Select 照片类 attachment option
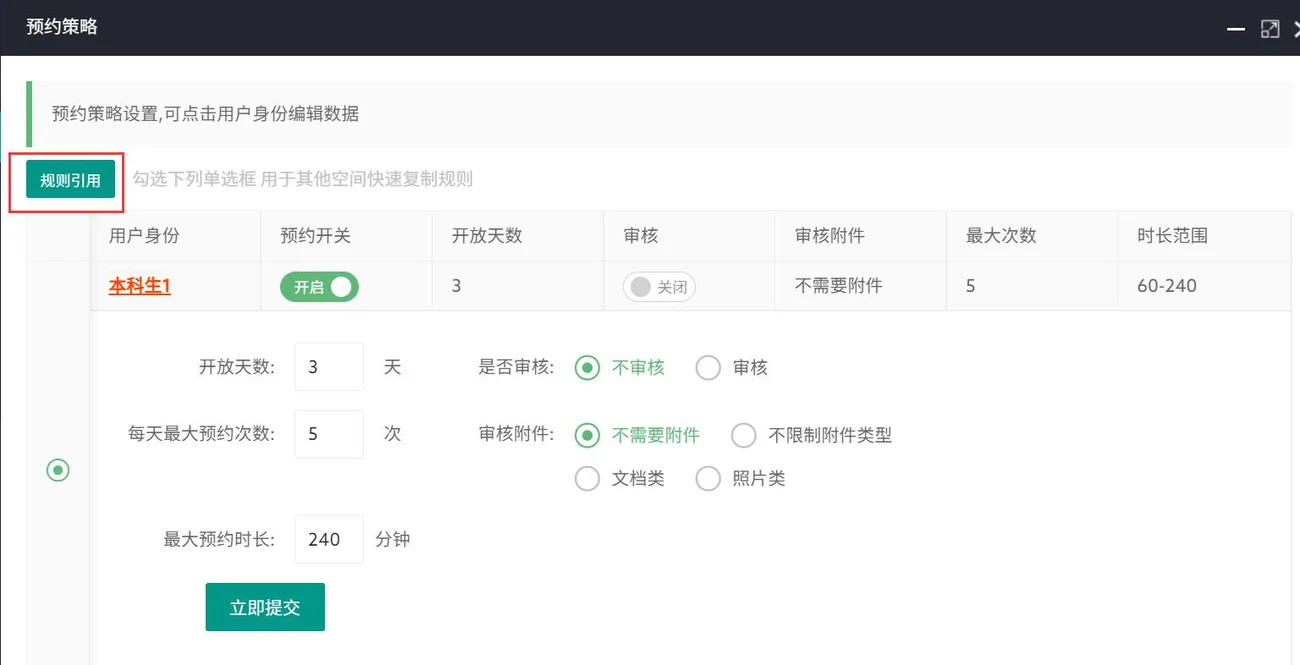Viewport: 1300px width, 665px height. coord(741,479)
